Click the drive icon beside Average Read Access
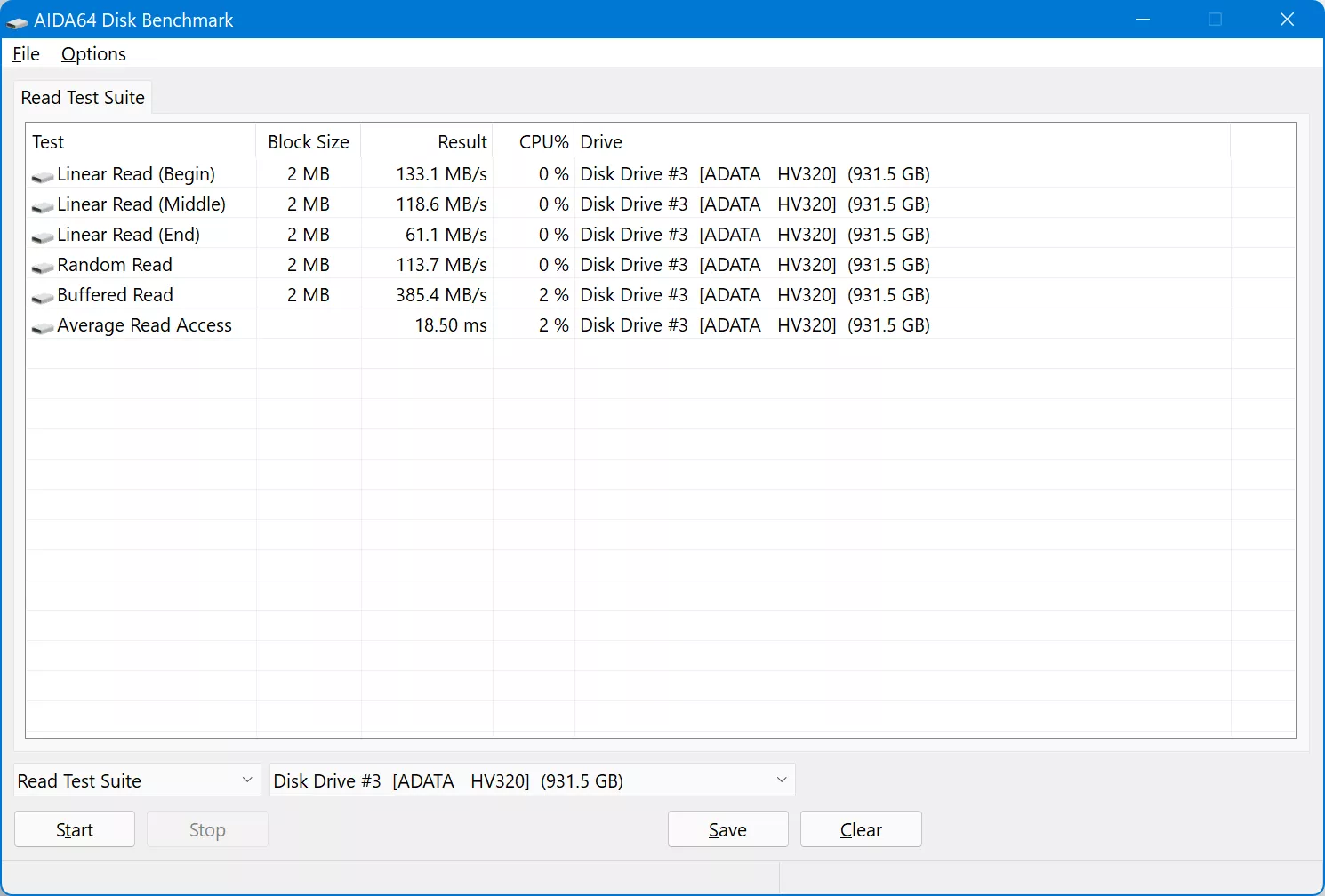 click(x=43, y=327)
